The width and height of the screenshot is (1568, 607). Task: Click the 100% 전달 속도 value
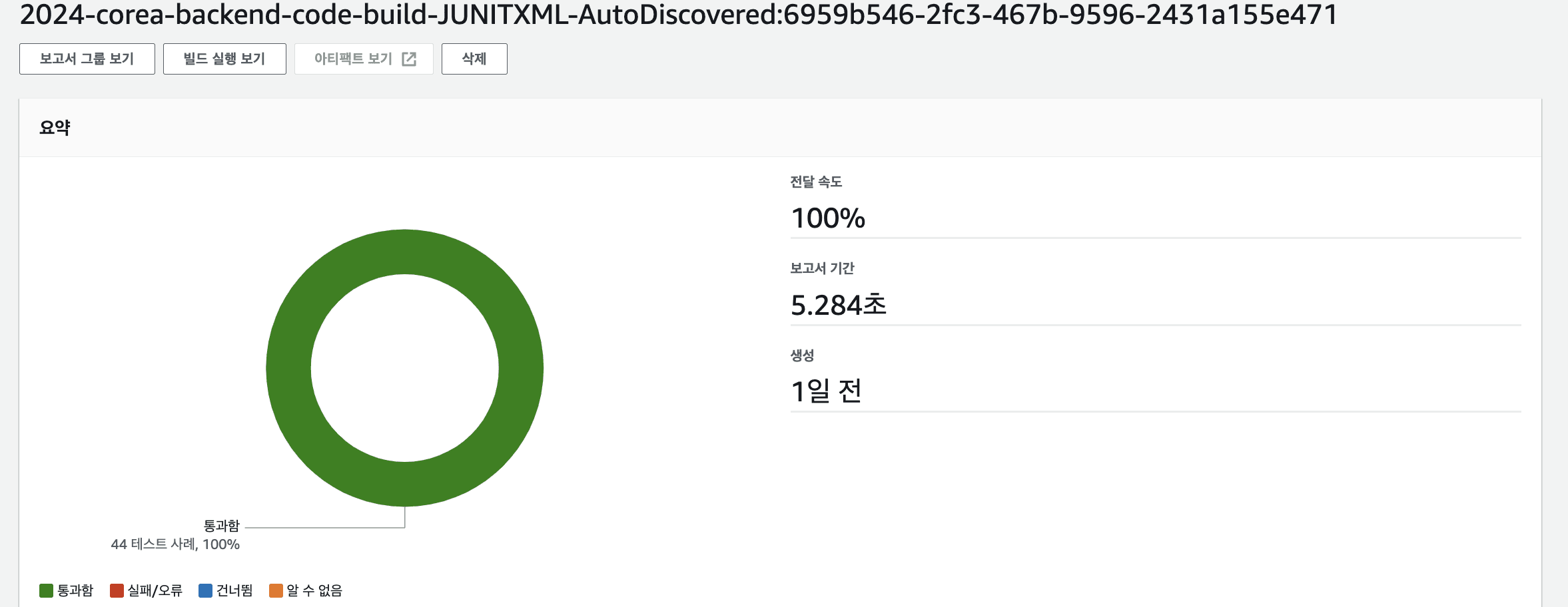(827, 218)
